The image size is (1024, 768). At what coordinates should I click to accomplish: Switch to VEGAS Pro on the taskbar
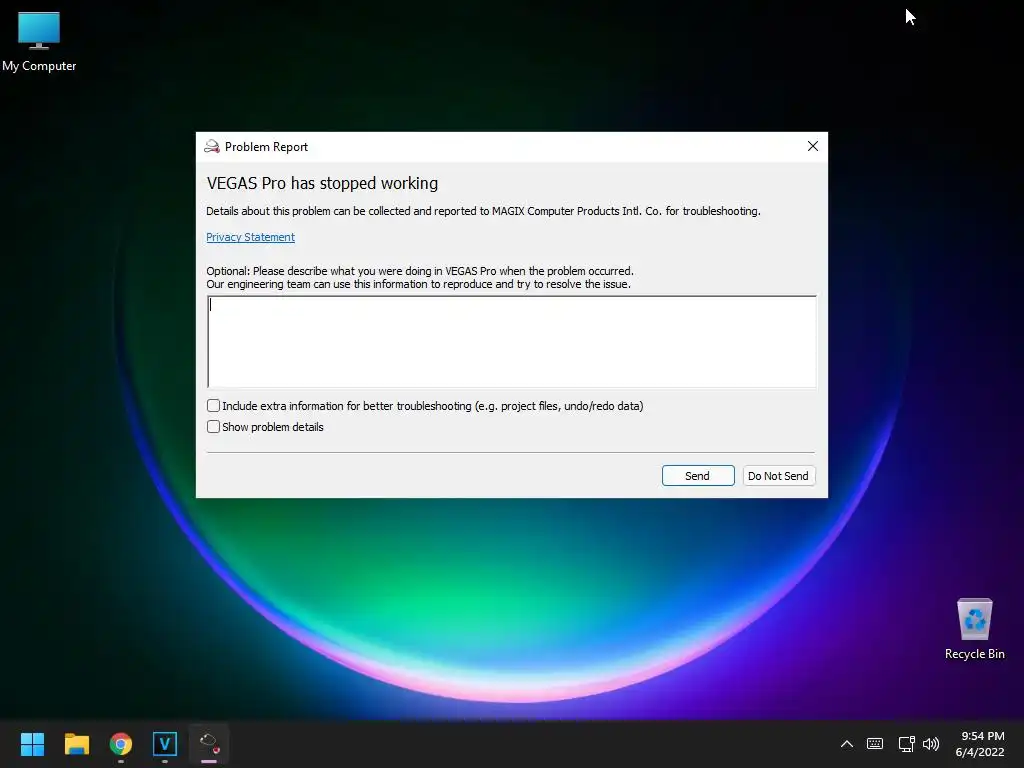point(165,744)
